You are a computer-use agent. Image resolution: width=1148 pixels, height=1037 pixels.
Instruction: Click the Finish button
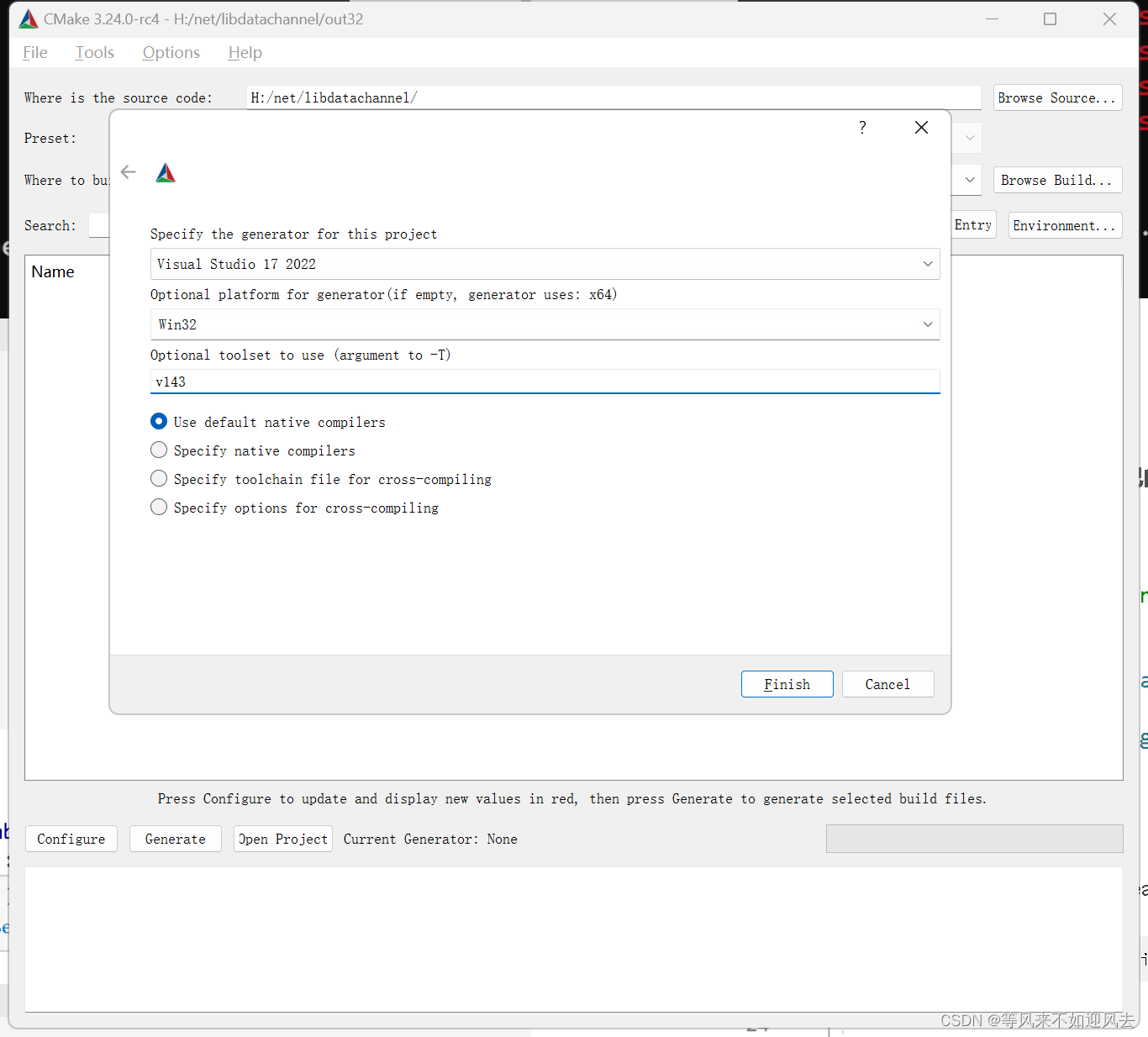pyautogui.click(x=787, y=684)
